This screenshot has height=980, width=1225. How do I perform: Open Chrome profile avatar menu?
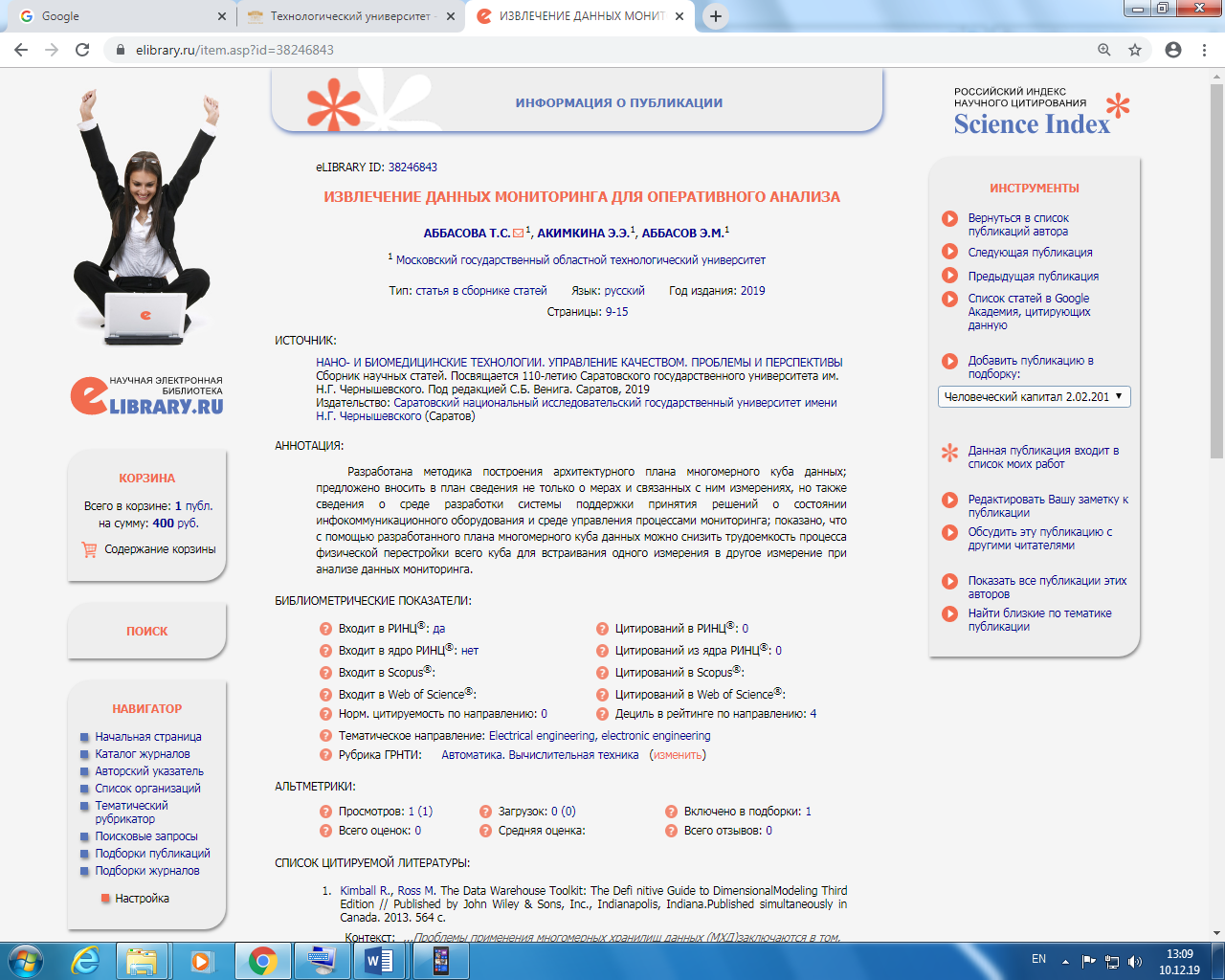(x=1173, y=50)
